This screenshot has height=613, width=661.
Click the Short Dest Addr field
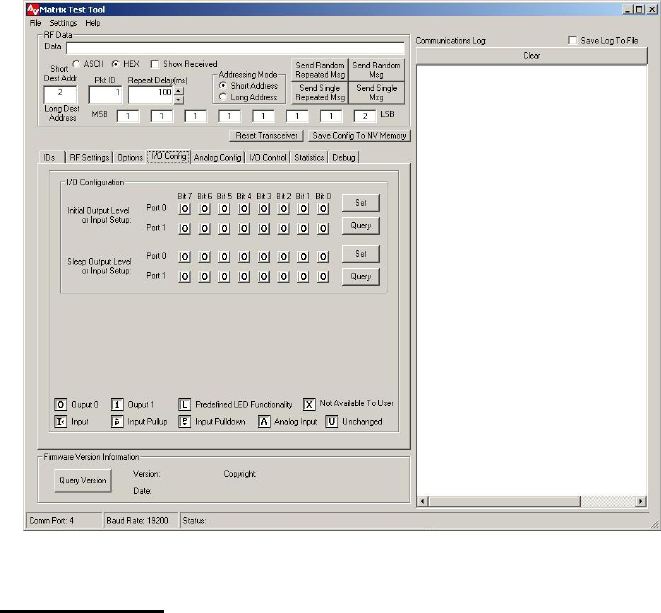[60, 94]
